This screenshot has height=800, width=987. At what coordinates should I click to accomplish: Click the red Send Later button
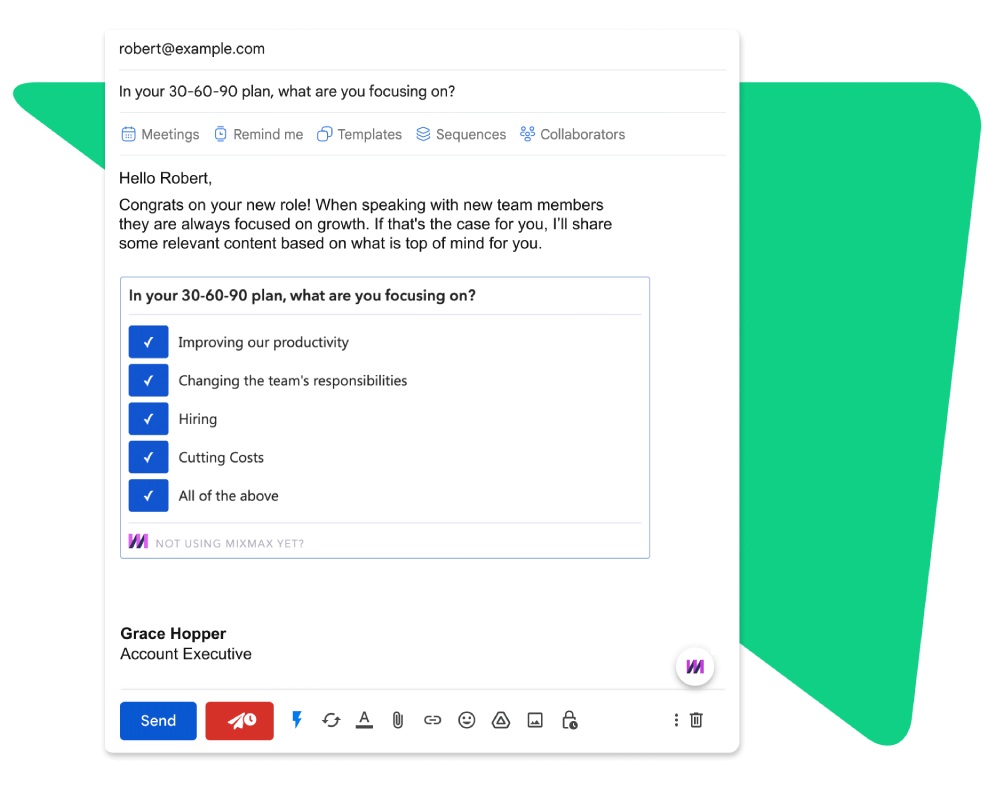click(240, 721)
